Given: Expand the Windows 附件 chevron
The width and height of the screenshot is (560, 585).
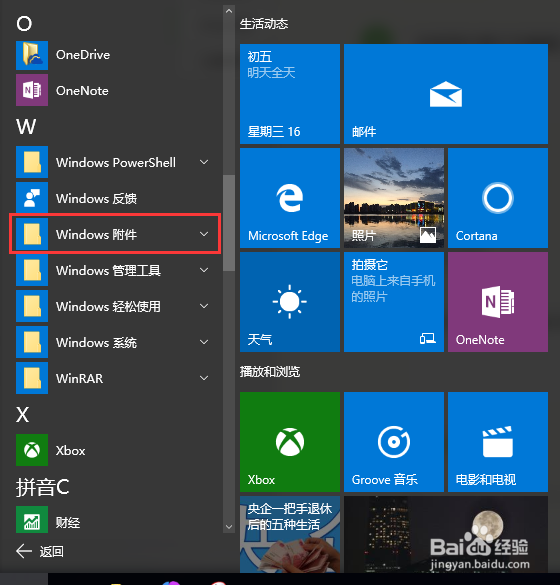Looking at the screenshot, I should click(x=204, y=234).
